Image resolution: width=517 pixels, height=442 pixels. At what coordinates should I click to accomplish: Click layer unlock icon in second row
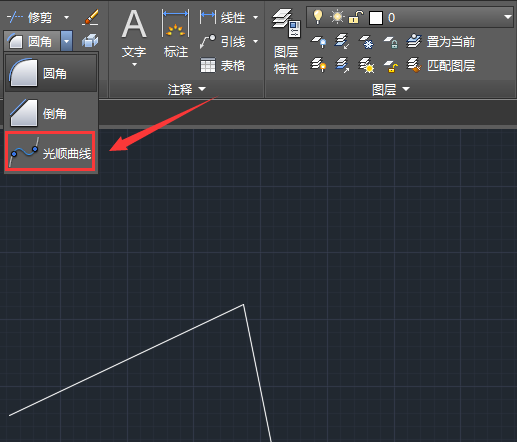(391, 66)
